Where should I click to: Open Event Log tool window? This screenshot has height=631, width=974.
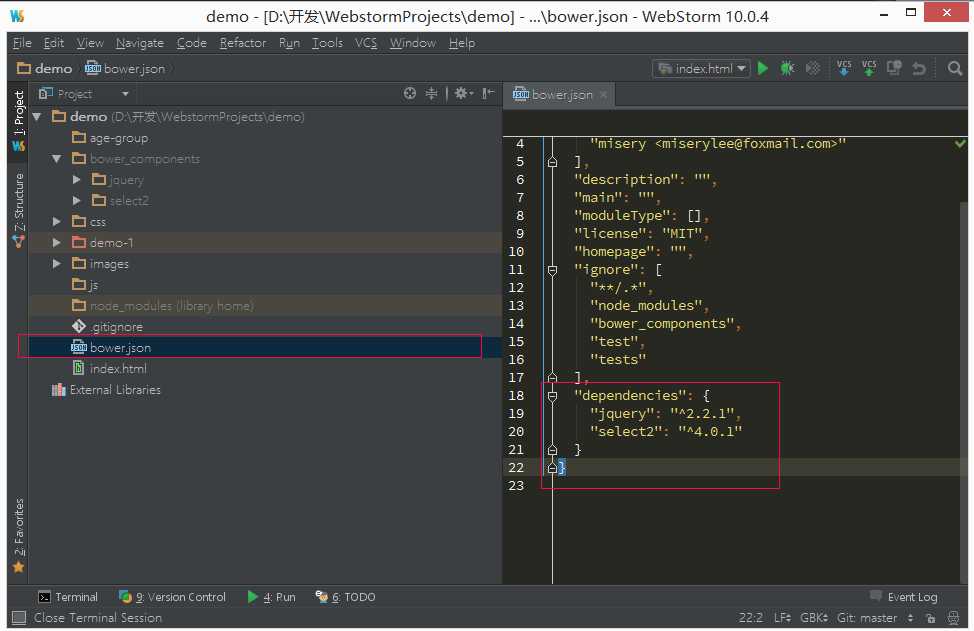[x=904, y=597]
